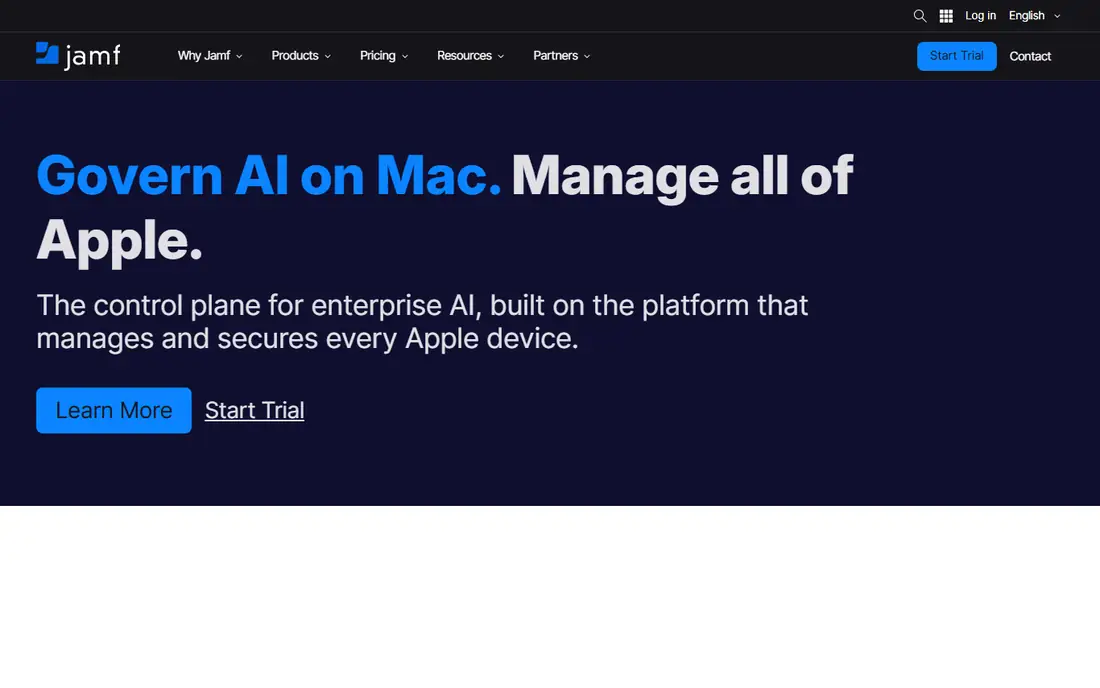Image resolution: width=1100 pixels, height=688 pixels.
Task: Open the English language dropdown
Action: coord(1034,15)
